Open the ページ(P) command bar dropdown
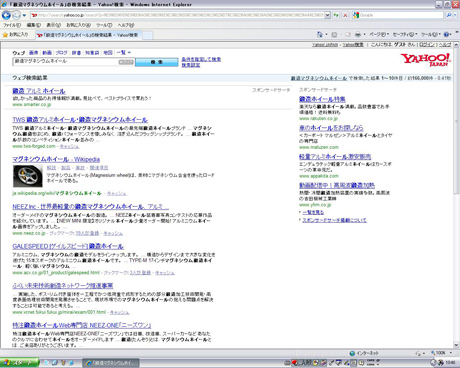Screen dimensions: 460x368 click(x=379, y=34)
